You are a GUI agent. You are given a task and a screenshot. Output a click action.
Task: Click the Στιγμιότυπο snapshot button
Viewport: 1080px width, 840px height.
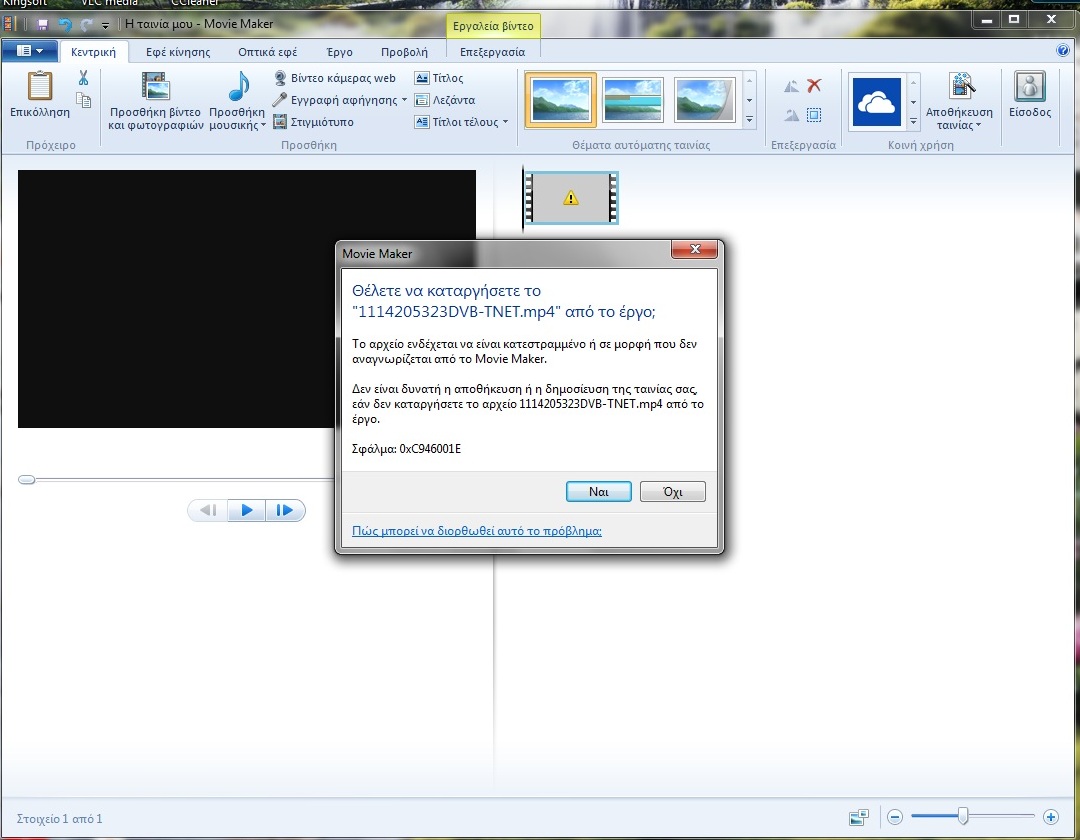point(313,122)
